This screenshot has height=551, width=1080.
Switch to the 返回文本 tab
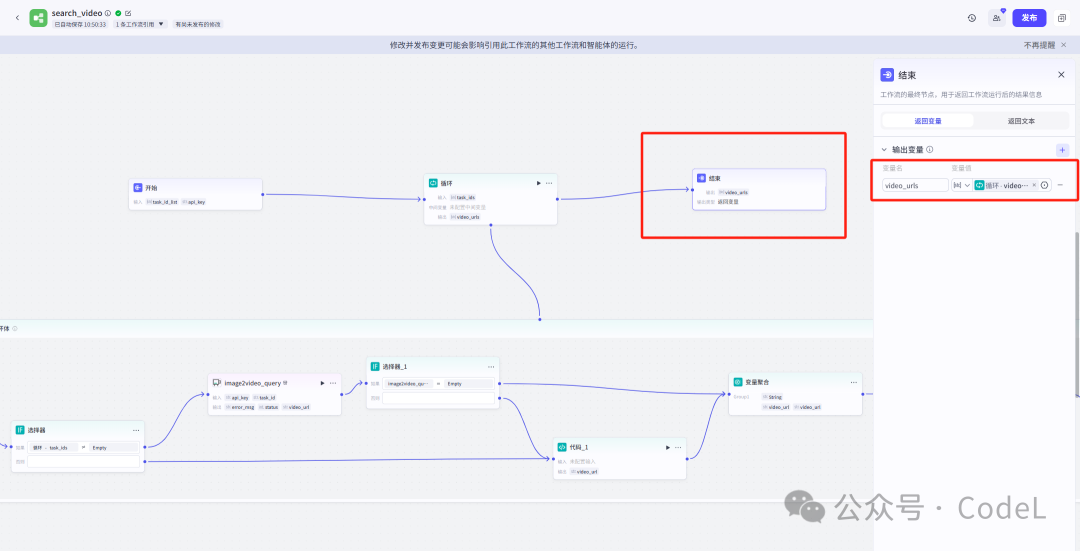1021,121
